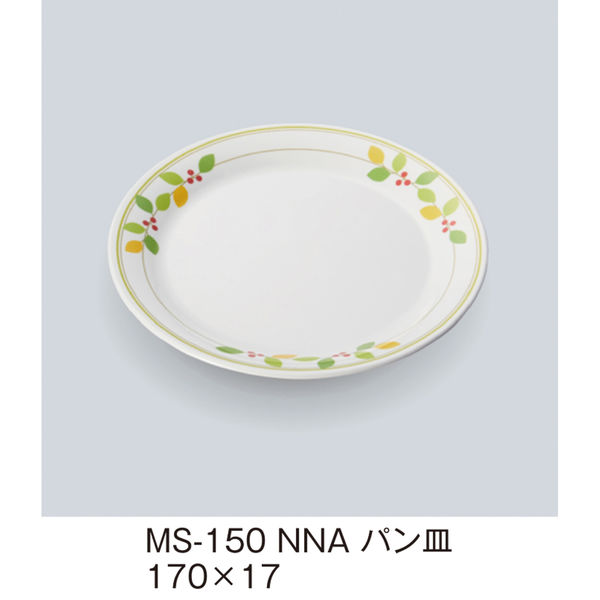This screenshot has height=600, width=600.
Task: Click the number 170 in the size text
Action: [174, 577]
